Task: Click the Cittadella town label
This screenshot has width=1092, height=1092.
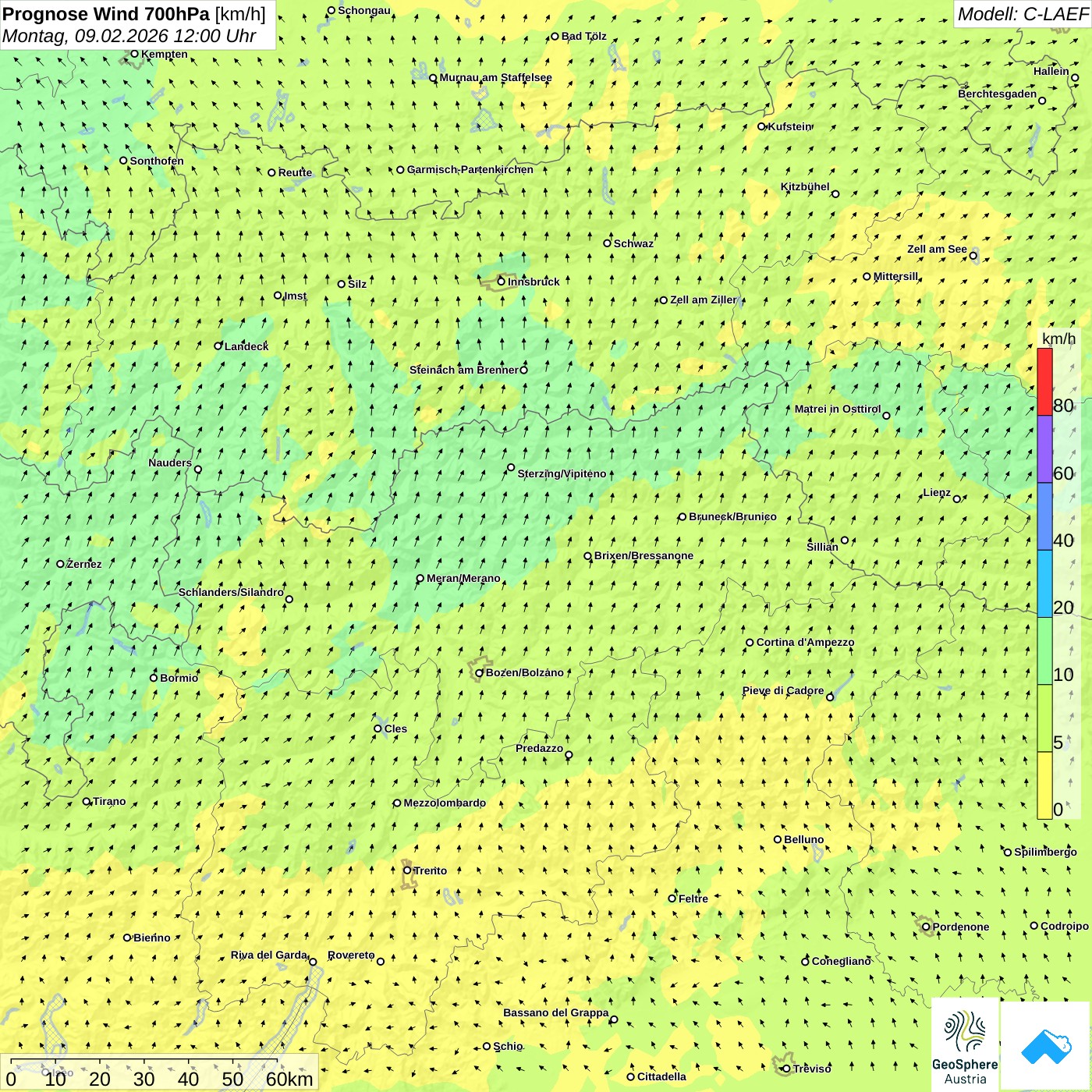Action: (661, 1076)
